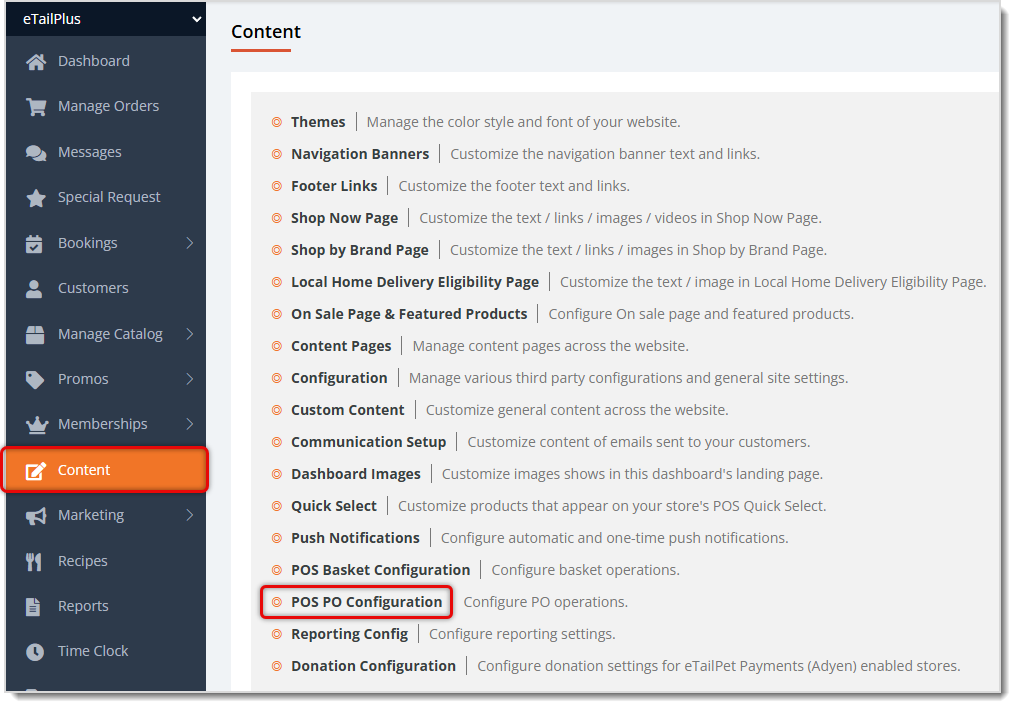Viewport: 1016px width, 708px height.
Task: Click the Promos tag icon
Action: [x=35, y=380]
